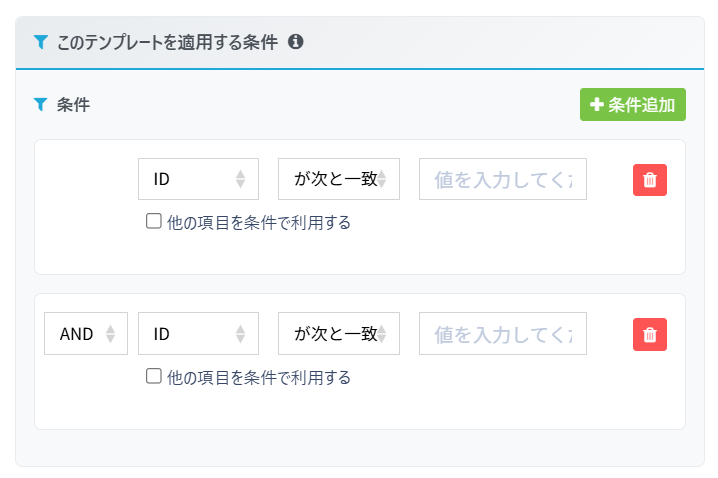This screenshot has height=478, width=718.
Task: Click the first condition's value input field
Action: pos(502,179)
